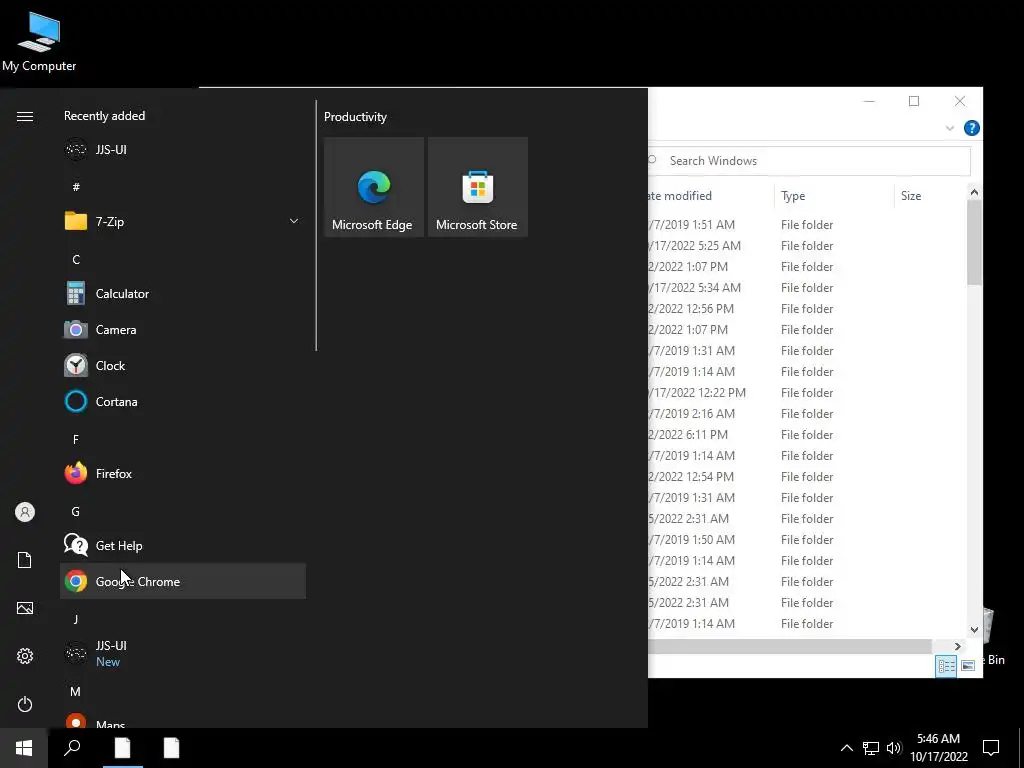
Task: Minimize the File Explorer window
Action: tap(869, 101)
